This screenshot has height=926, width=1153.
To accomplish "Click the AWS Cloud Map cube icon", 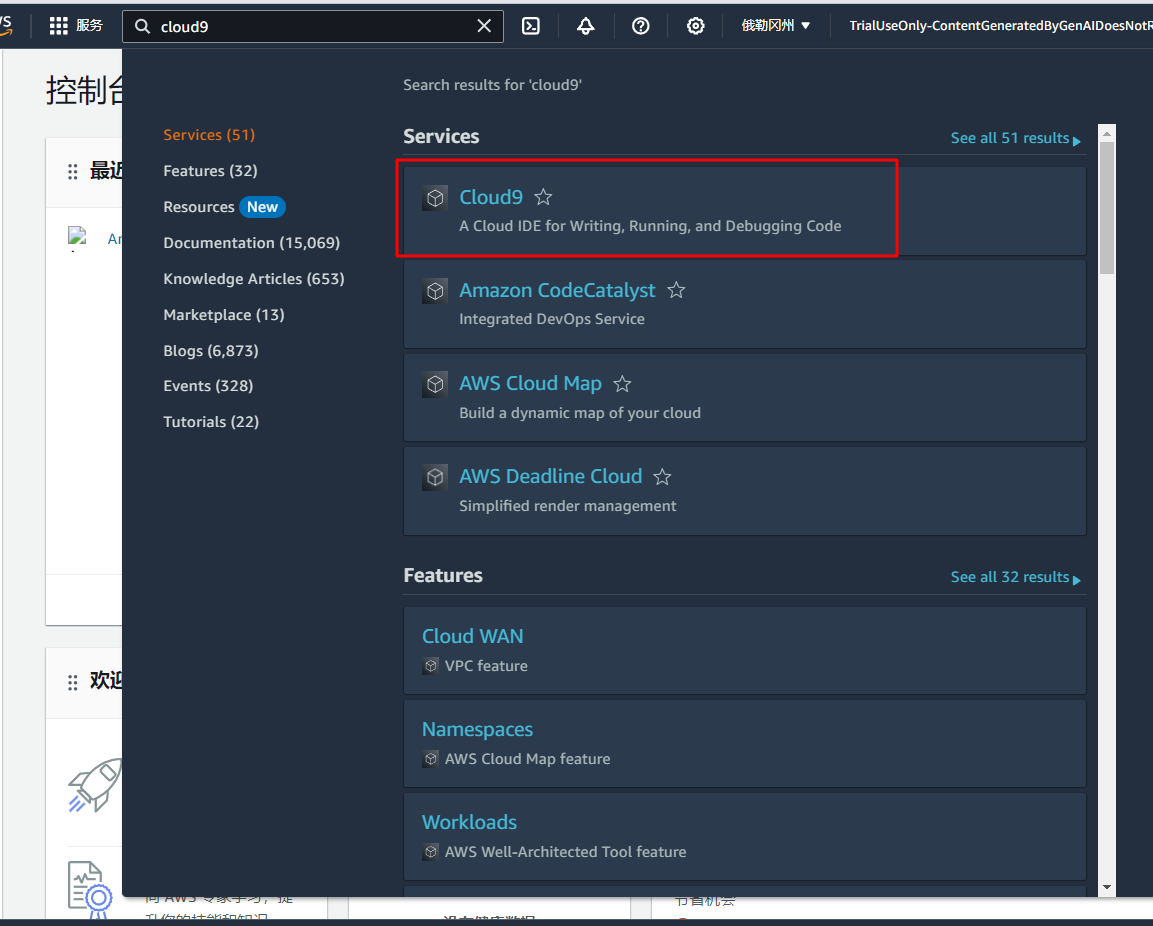I will pyautogui.click(x=435, y=384).
